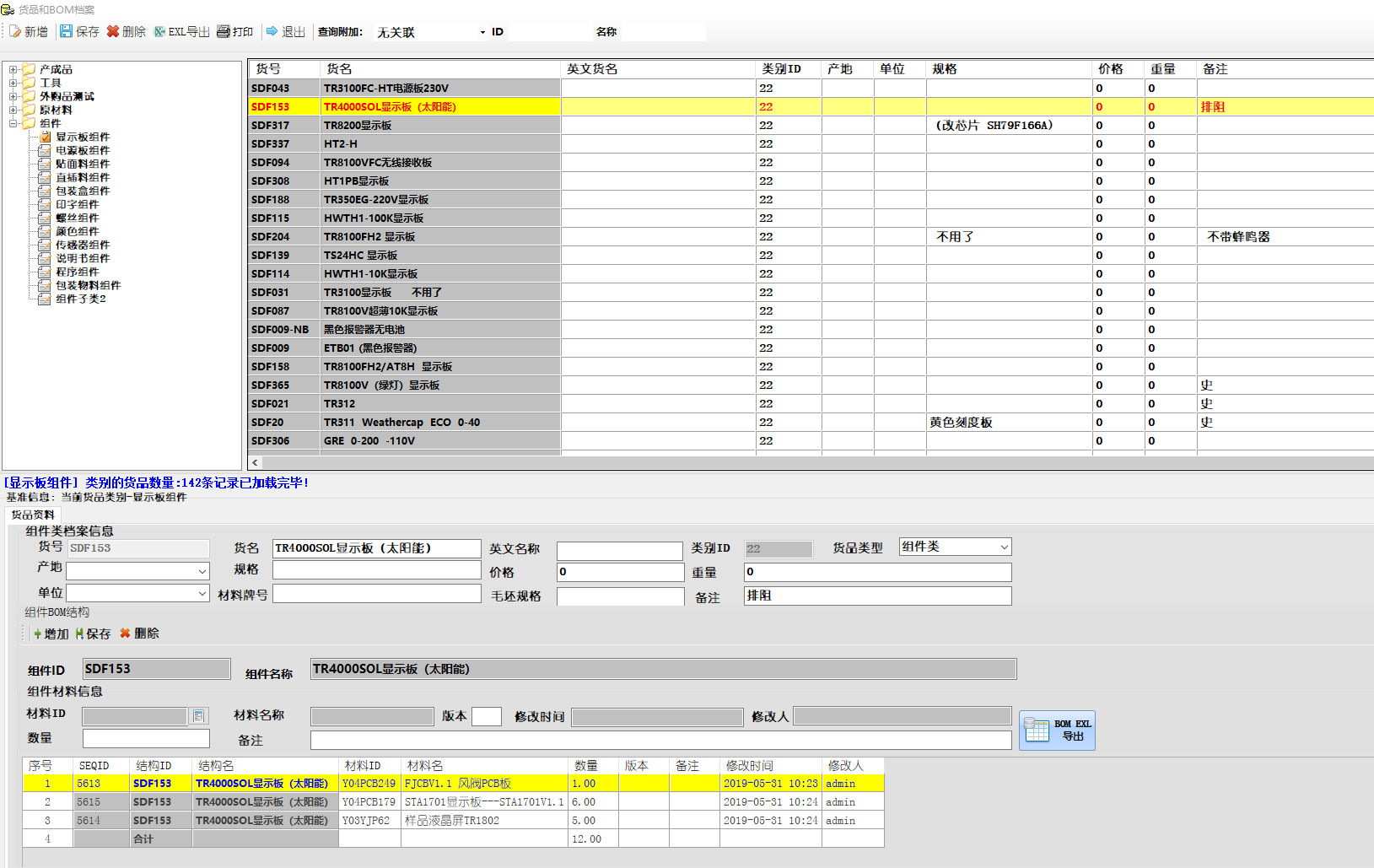Image resolution: width=1374 pixels, height=868 pixels.
Task: Click the 材料名 column header in BOM table
Action: coord(485,765)
